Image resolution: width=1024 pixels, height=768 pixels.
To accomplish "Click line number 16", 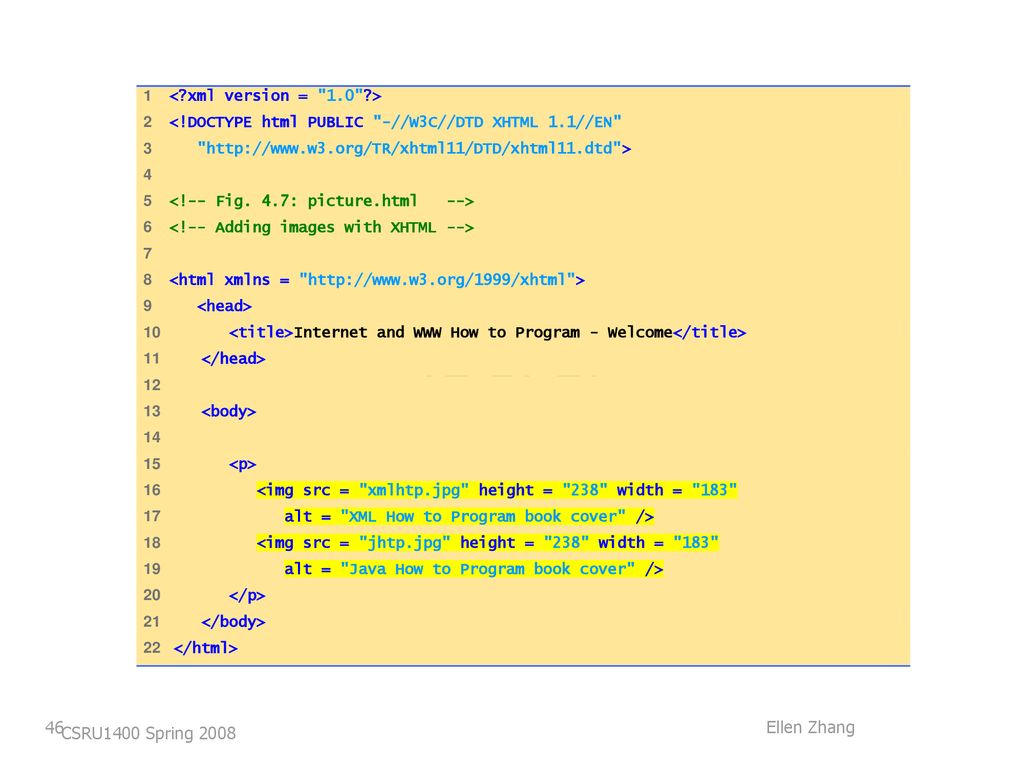I will tap(152, 490).
